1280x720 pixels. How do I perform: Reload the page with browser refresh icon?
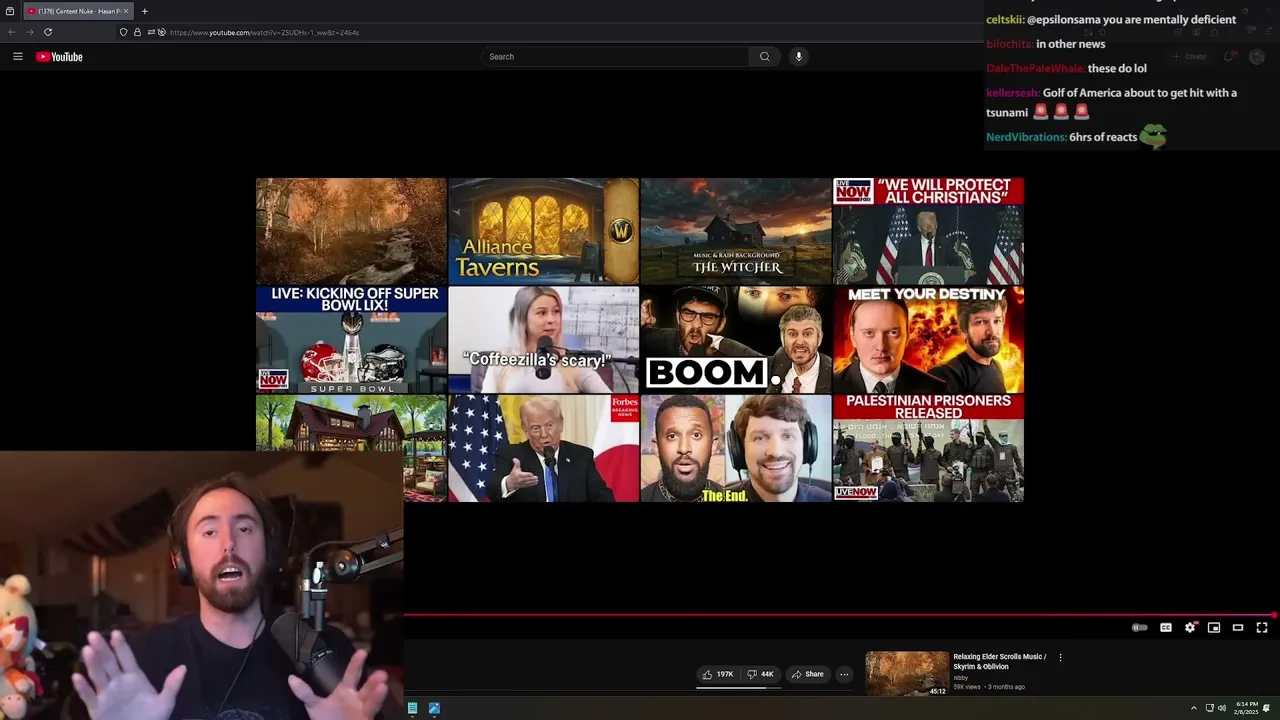click(x=47, y=32)
